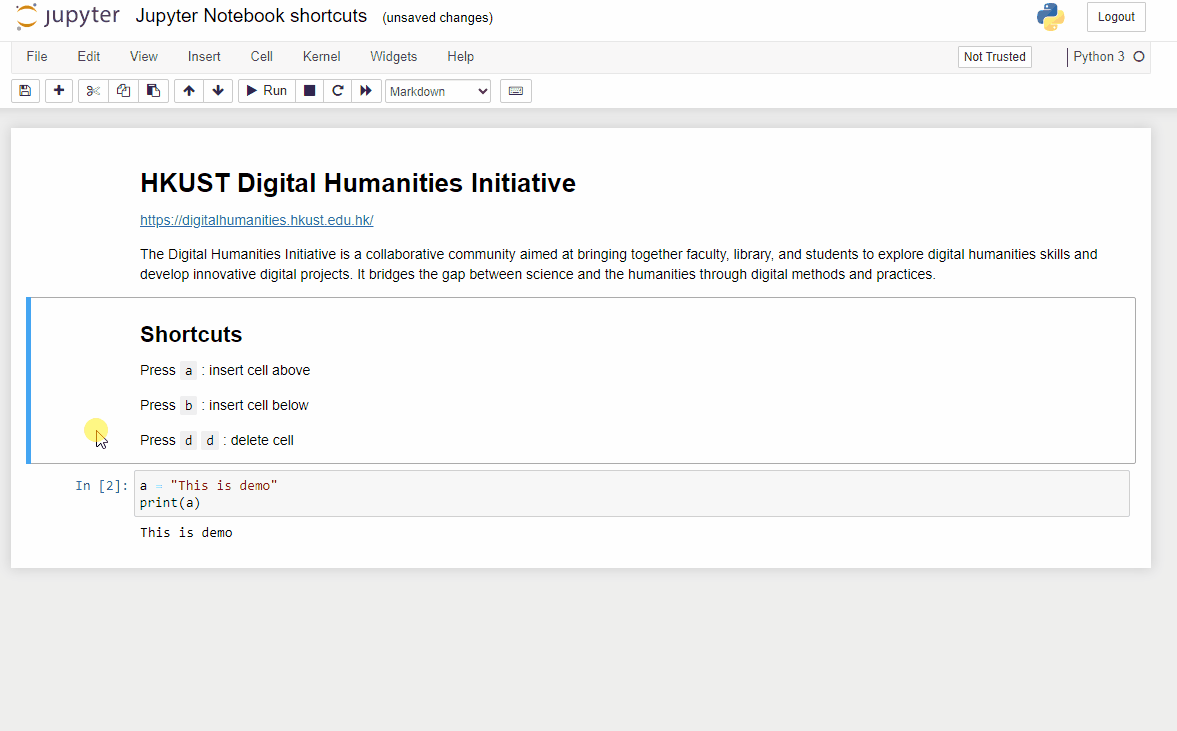Cut selected cells with the scissors icon
This screenshot has width=1177, height=731.
coord(92,91)
